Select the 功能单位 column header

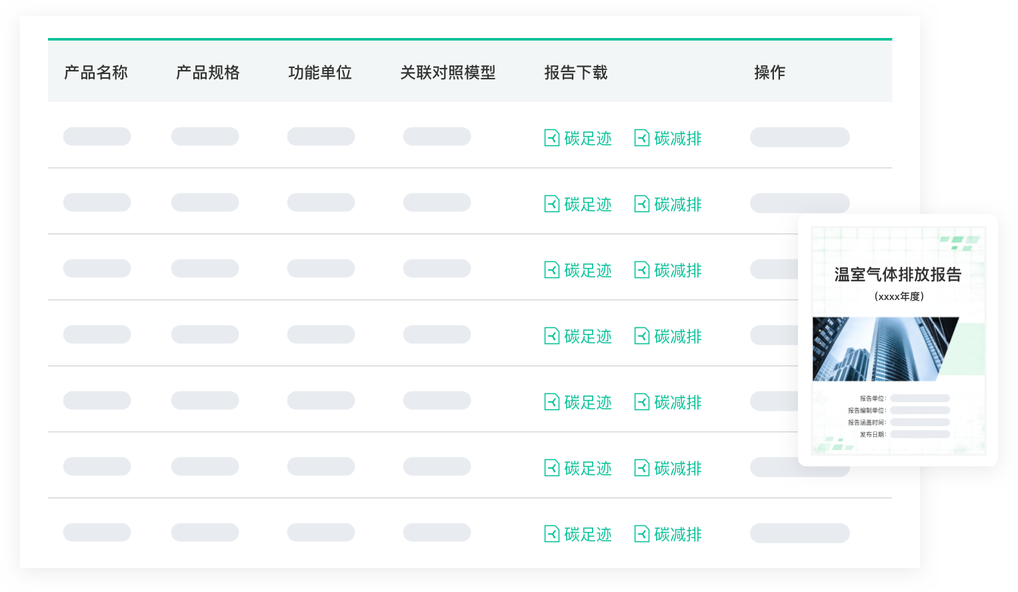pyautogui.click(x=320, y=73)
